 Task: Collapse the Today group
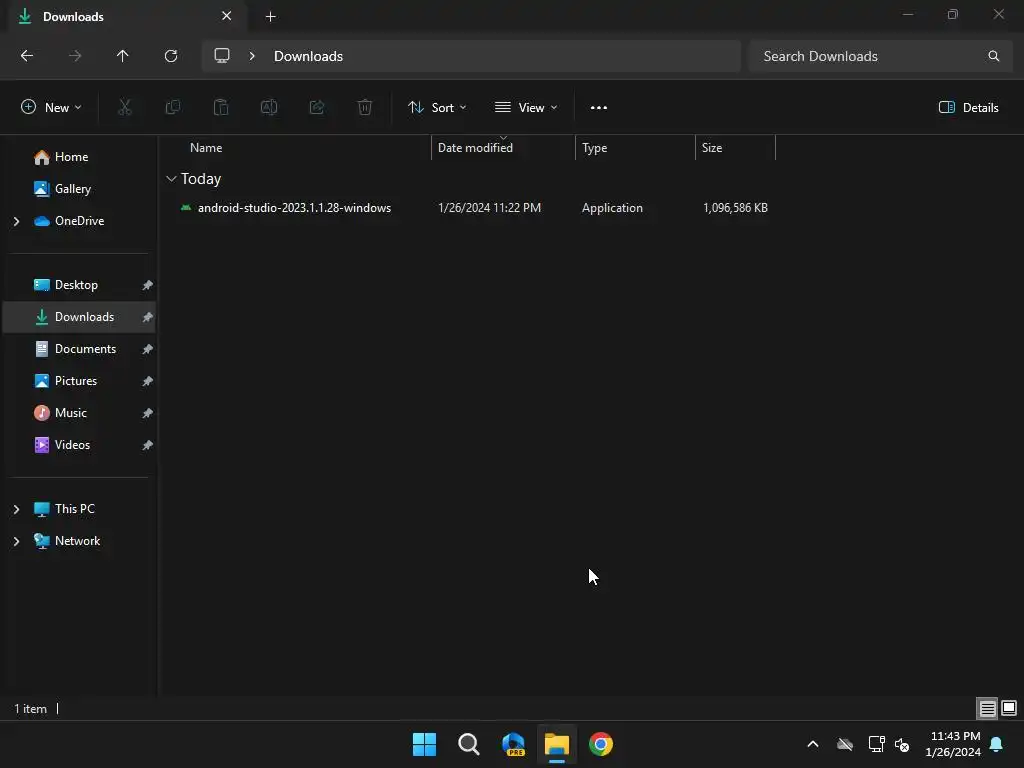[x=171, y=178]
